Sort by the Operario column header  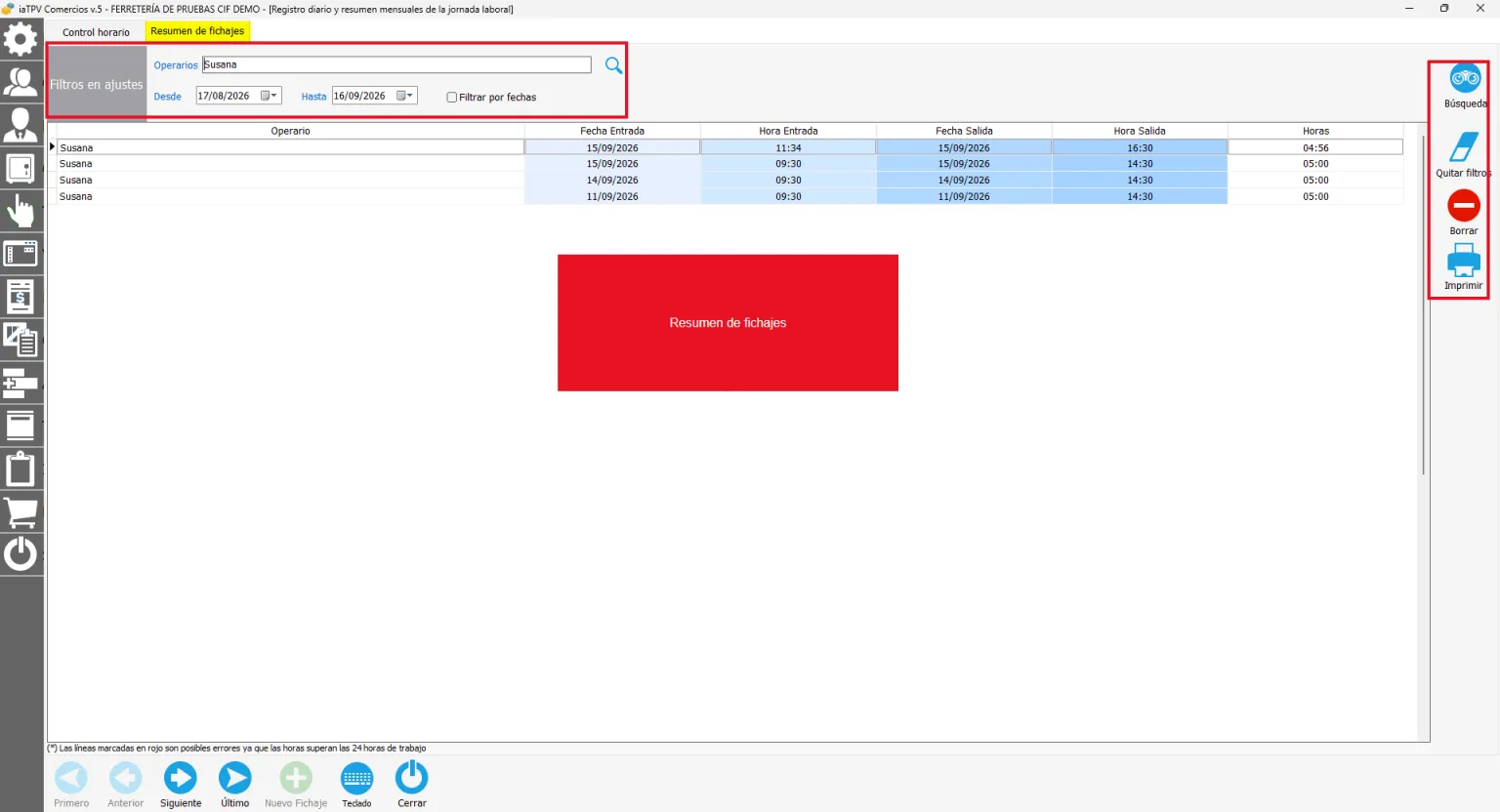tap(290, 131)
